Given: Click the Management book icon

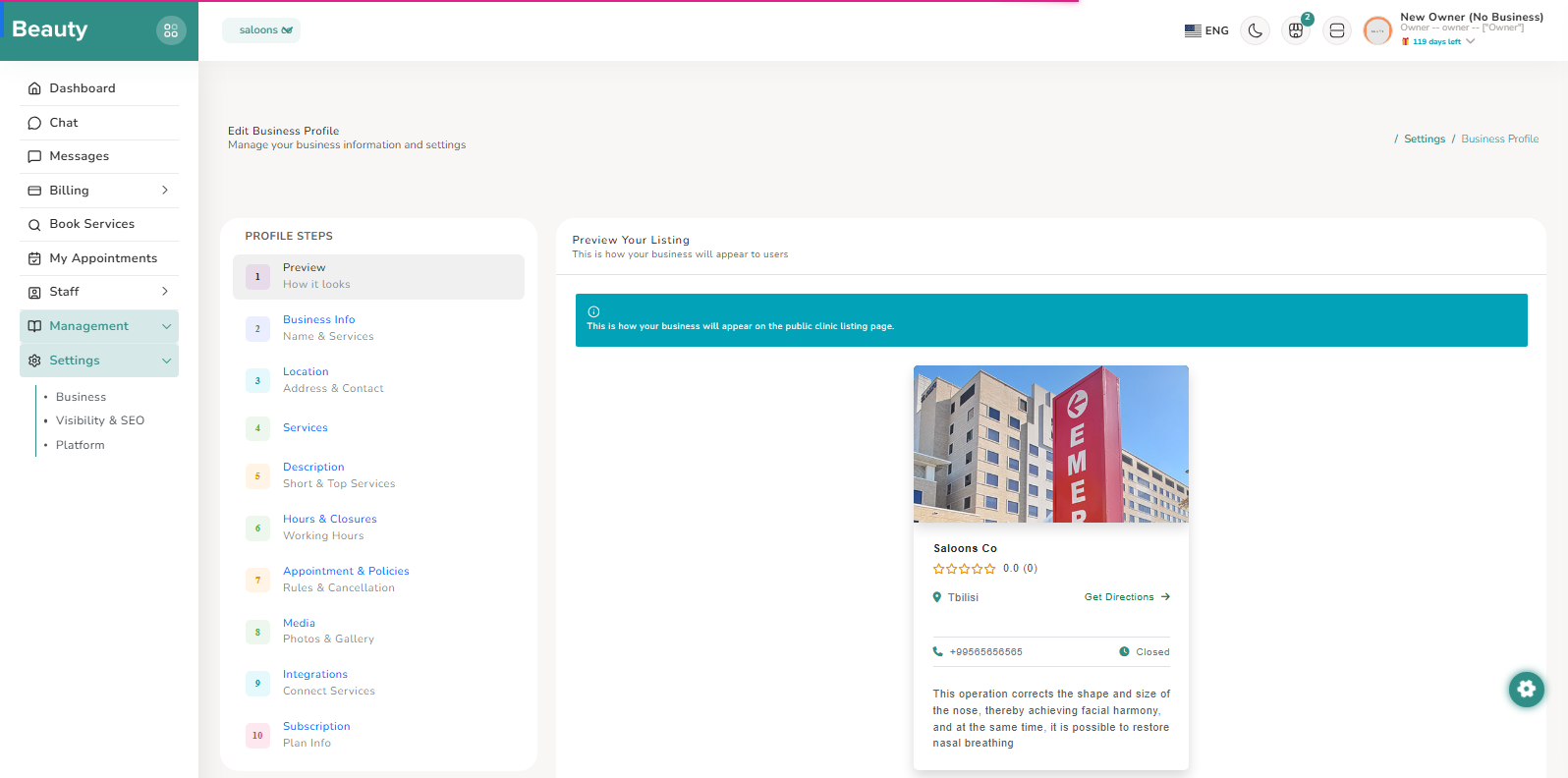Looking at the screenshot, I should point(34,326).
